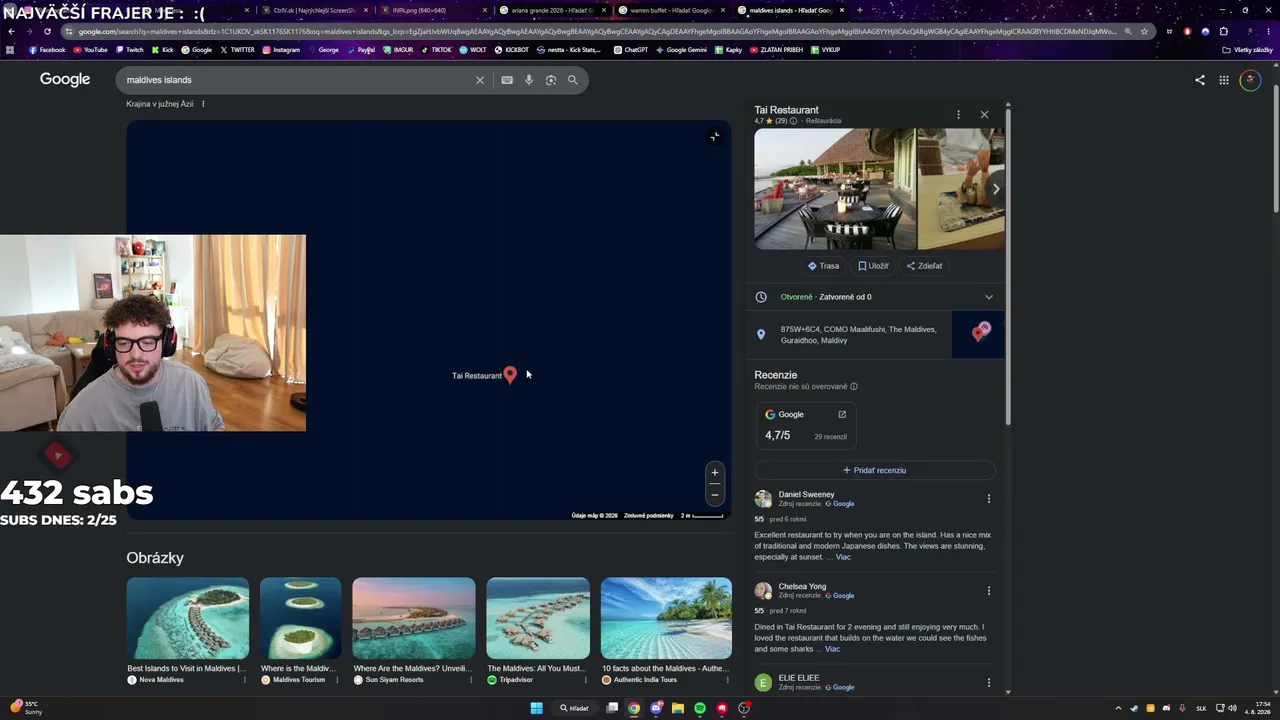Open the Google account avatar menu

(1250, 80)
